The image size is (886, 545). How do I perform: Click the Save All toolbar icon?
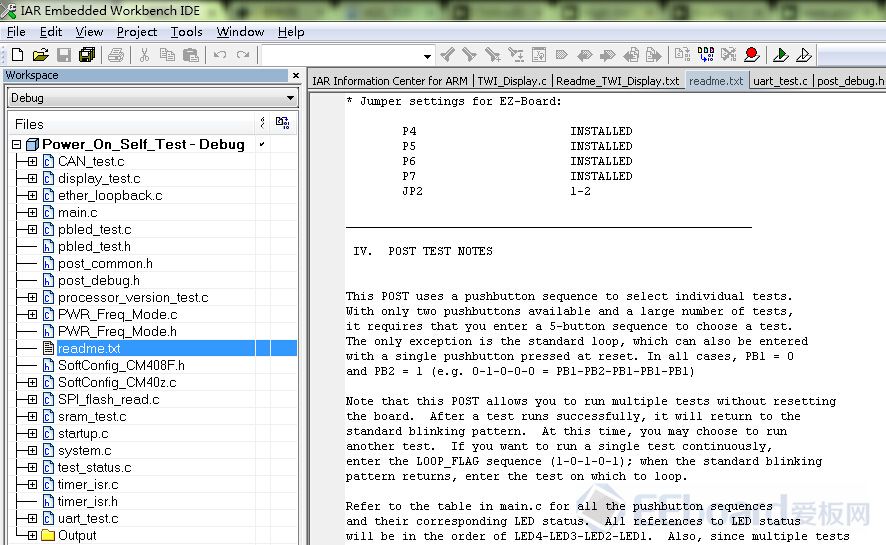tap(87, 55)
